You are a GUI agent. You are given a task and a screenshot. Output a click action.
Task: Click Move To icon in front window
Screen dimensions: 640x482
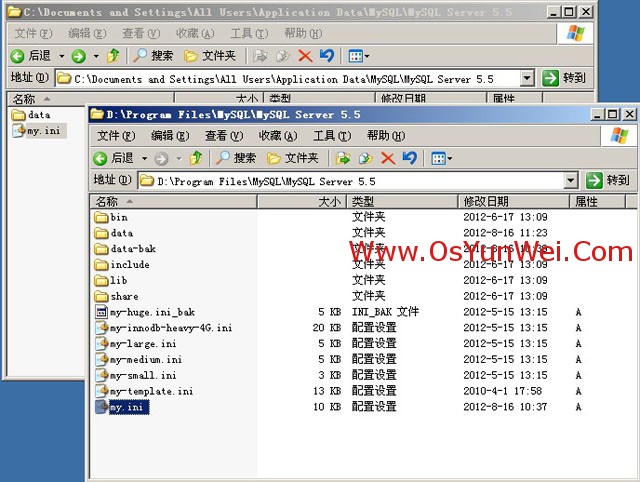click(x=343, y=158)
